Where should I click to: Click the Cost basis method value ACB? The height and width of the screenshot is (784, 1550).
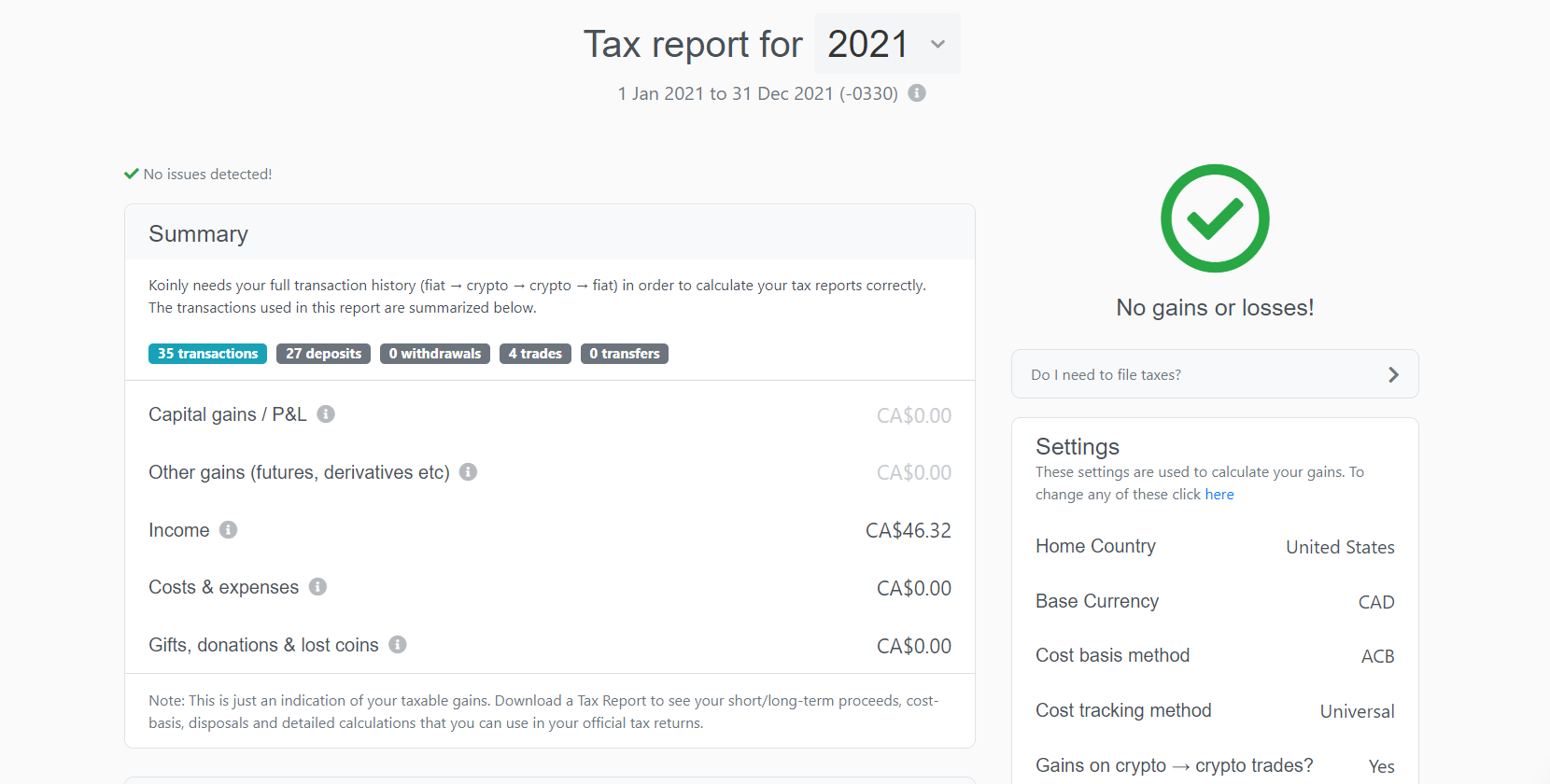click(1377, 657)
